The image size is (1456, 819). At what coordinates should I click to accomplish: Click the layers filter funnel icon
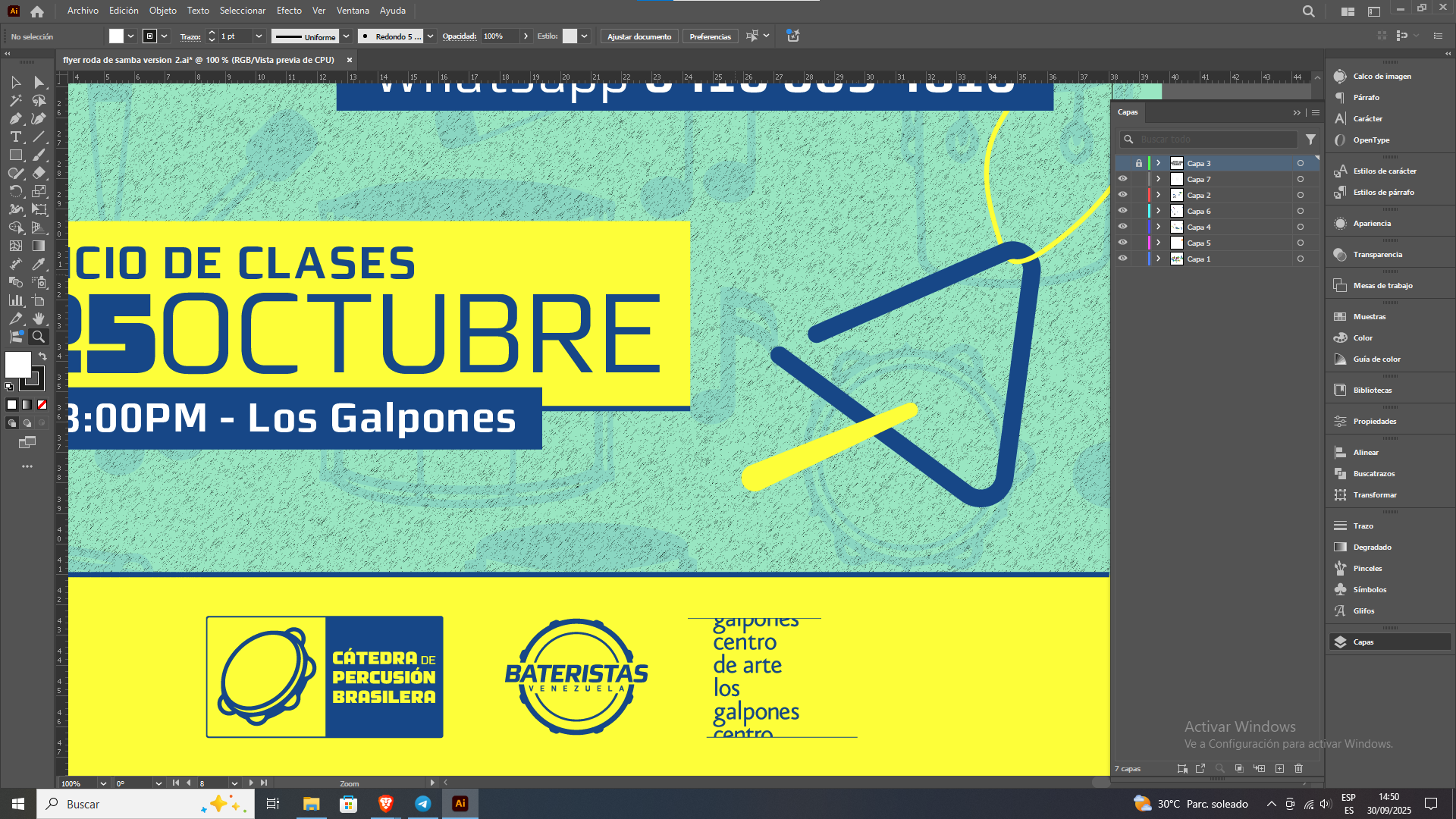(1310, 140)
